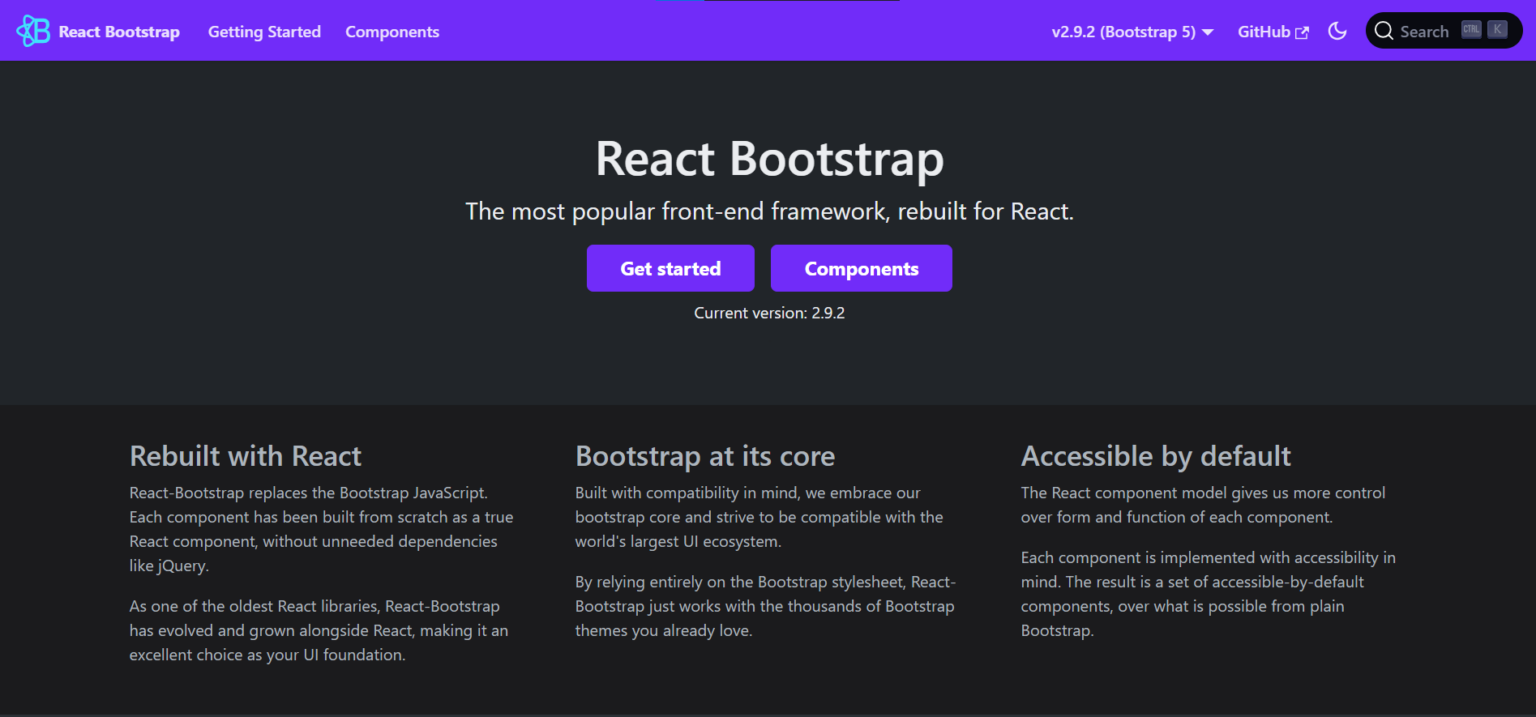Open the Getting Started nav item
The width and height of the screenshot is (1536, 717).
[x=264, y=32]
